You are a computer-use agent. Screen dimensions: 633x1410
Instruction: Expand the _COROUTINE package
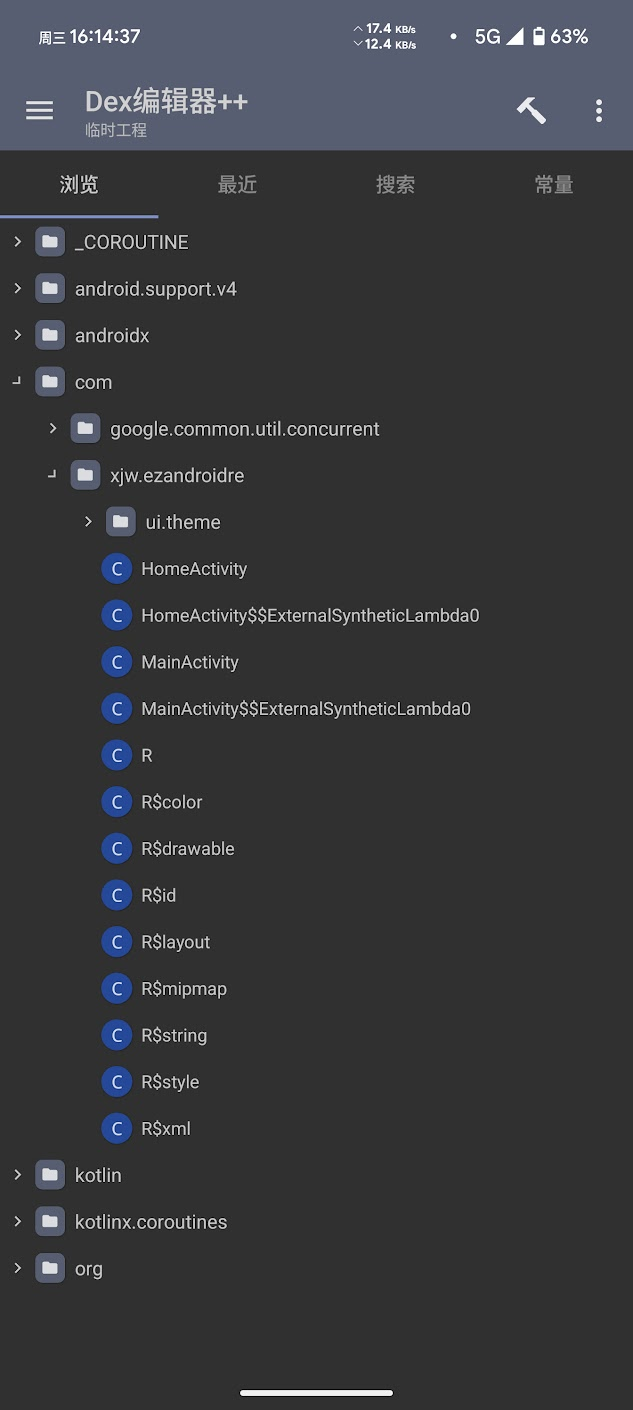[17, 242]
